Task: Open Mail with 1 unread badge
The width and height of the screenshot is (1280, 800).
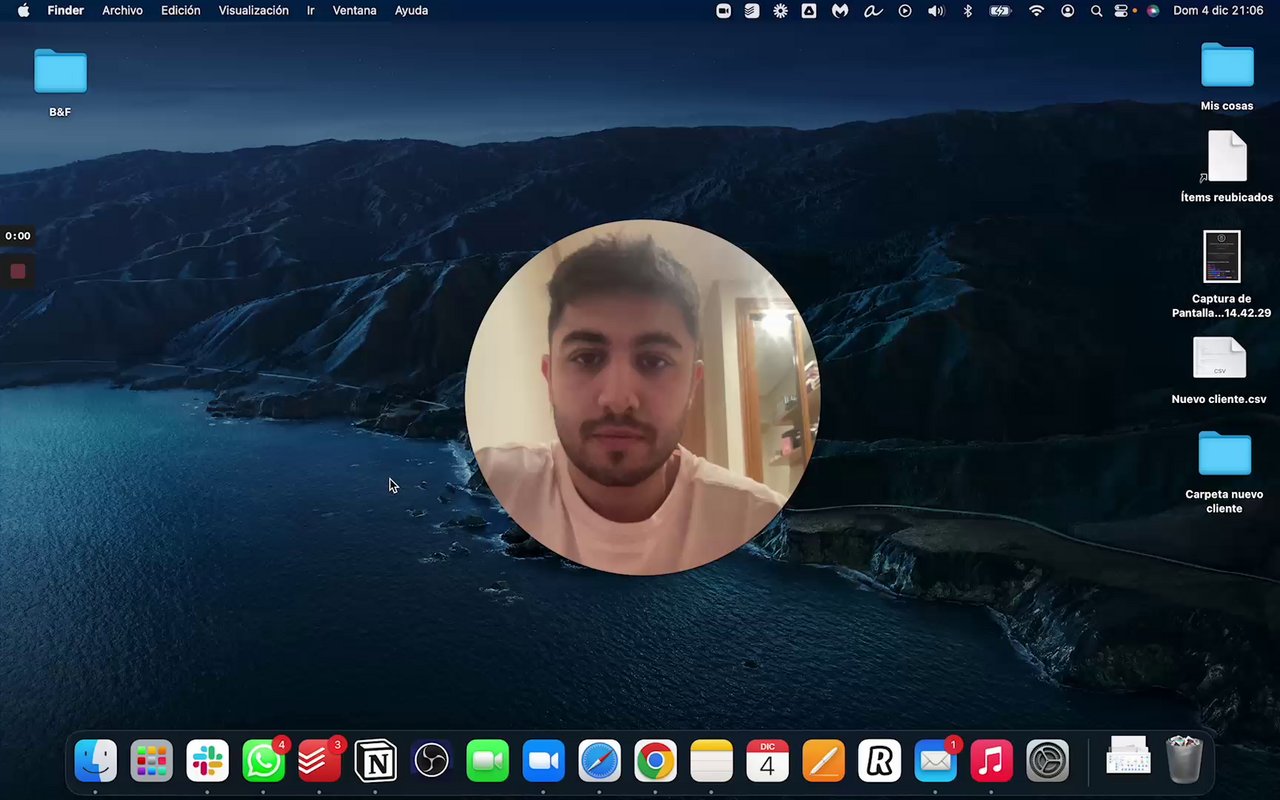Action: click(936, 762)
